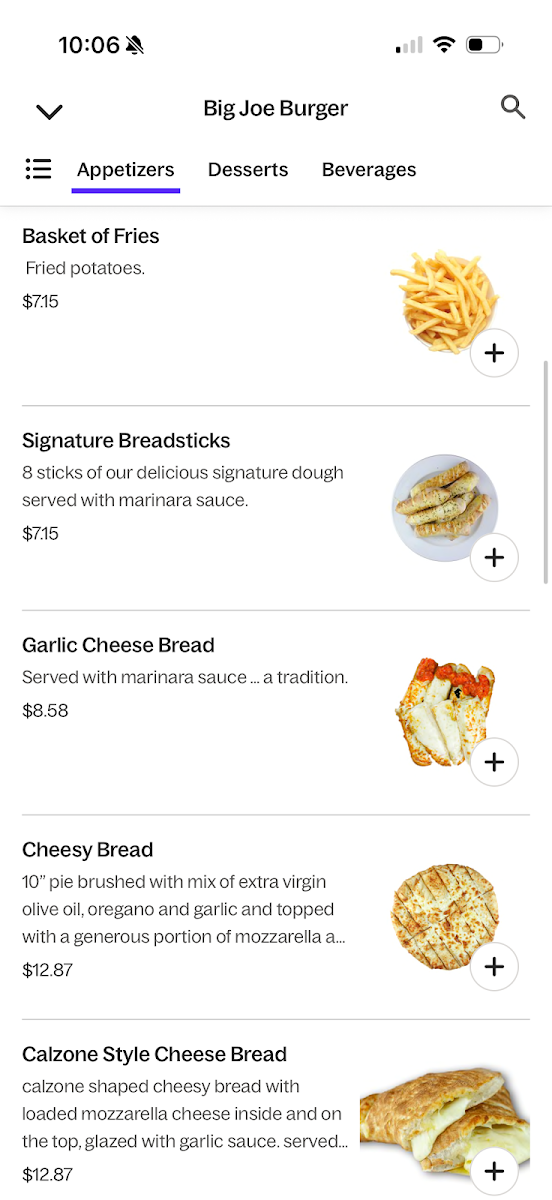Go to the Beverages tab
The width and height of the screenshot is (552, 1200).
[x=369, y=170]
